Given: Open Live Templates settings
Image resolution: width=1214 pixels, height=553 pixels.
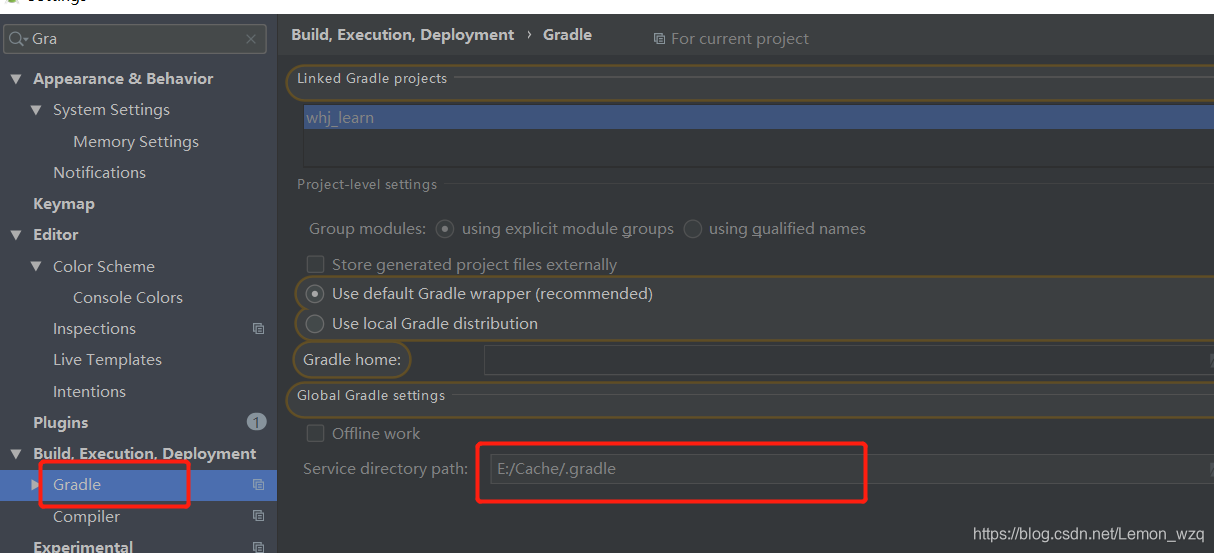Looking at the screenshot, I should click(107, 360).
